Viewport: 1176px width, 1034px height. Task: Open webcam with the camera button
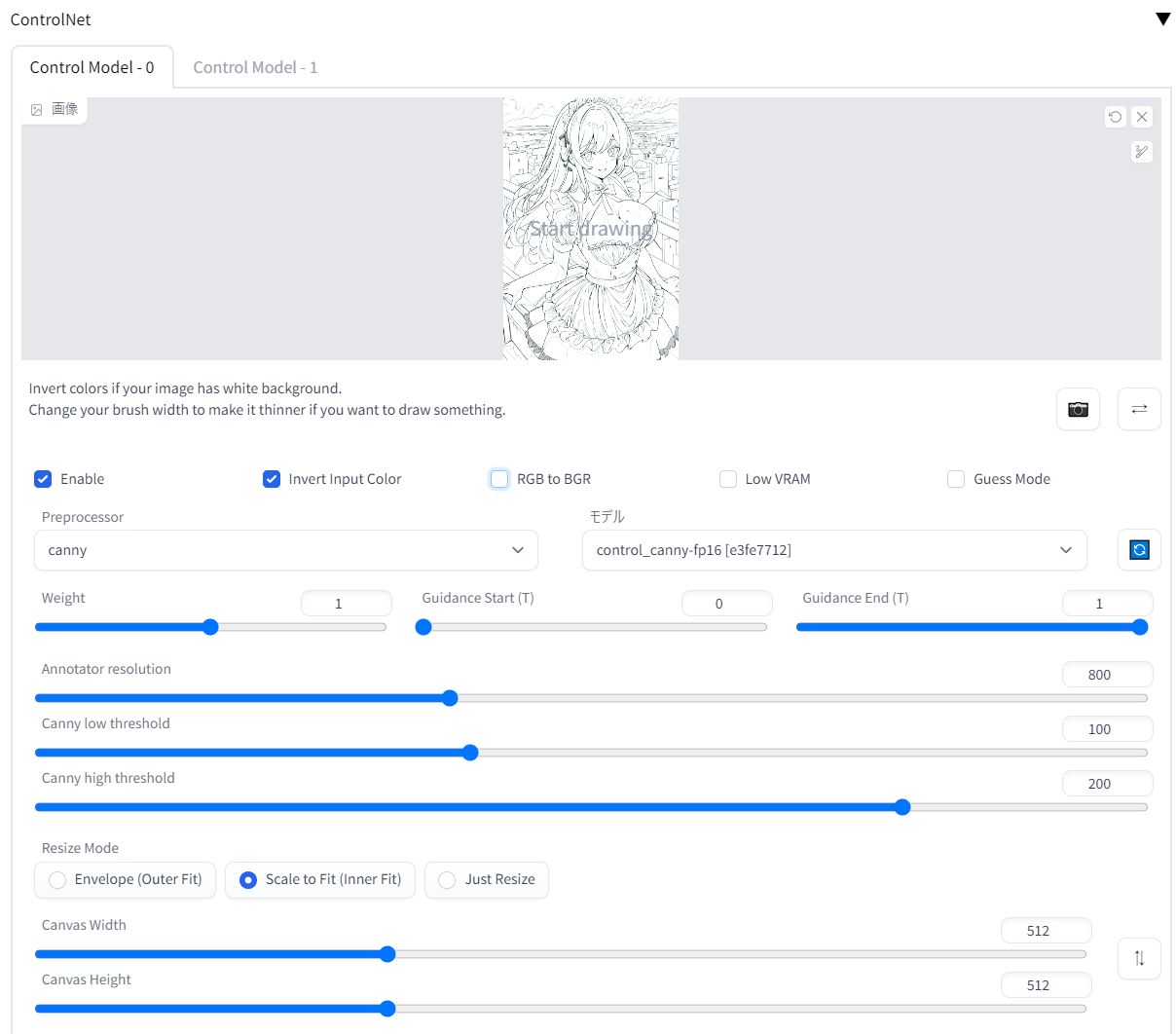pos(1078,409)
